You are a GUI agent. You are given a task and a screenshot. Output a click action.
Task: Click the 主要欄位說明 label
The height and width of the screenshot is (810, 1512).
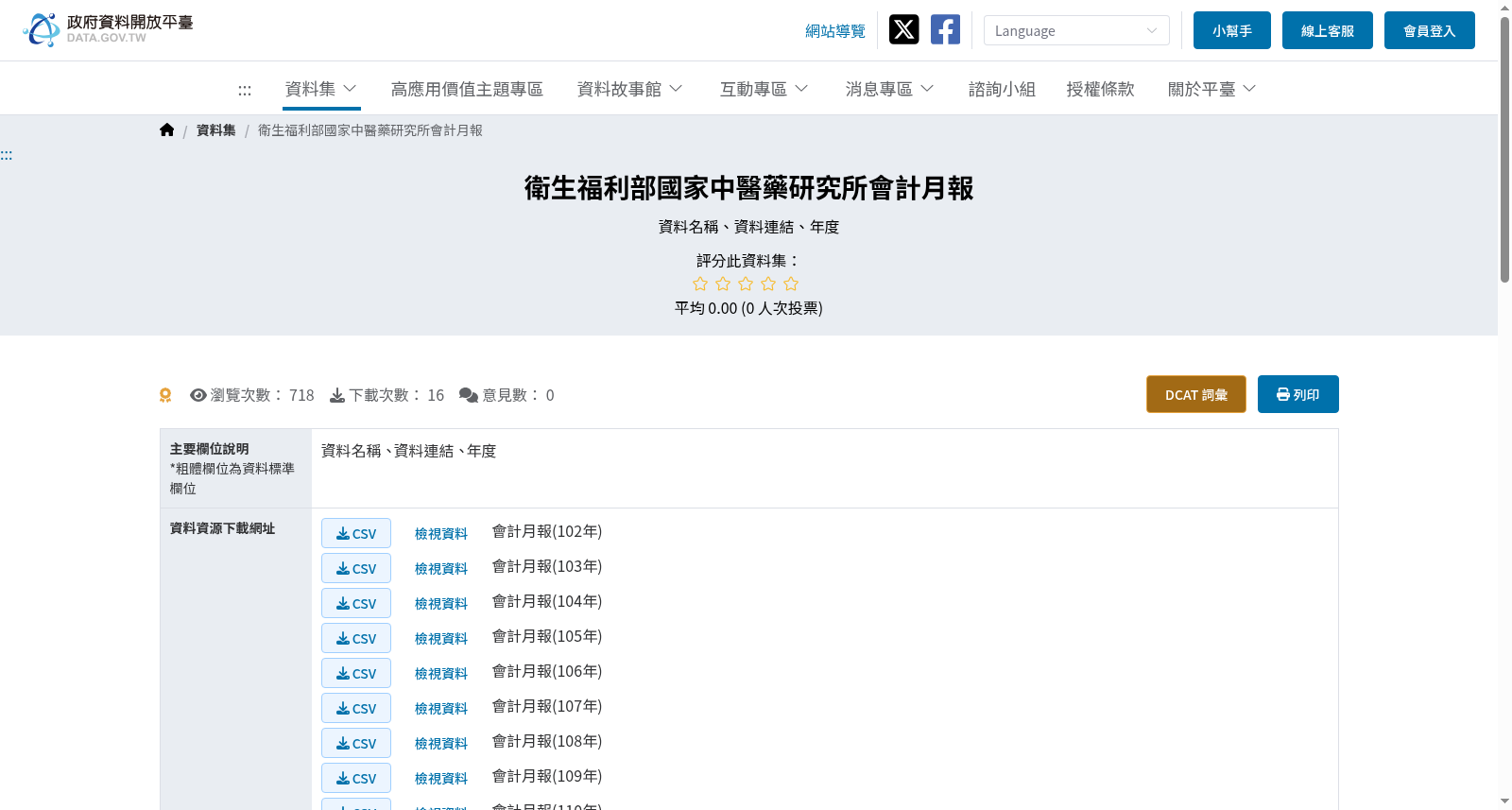coord(209,449)
